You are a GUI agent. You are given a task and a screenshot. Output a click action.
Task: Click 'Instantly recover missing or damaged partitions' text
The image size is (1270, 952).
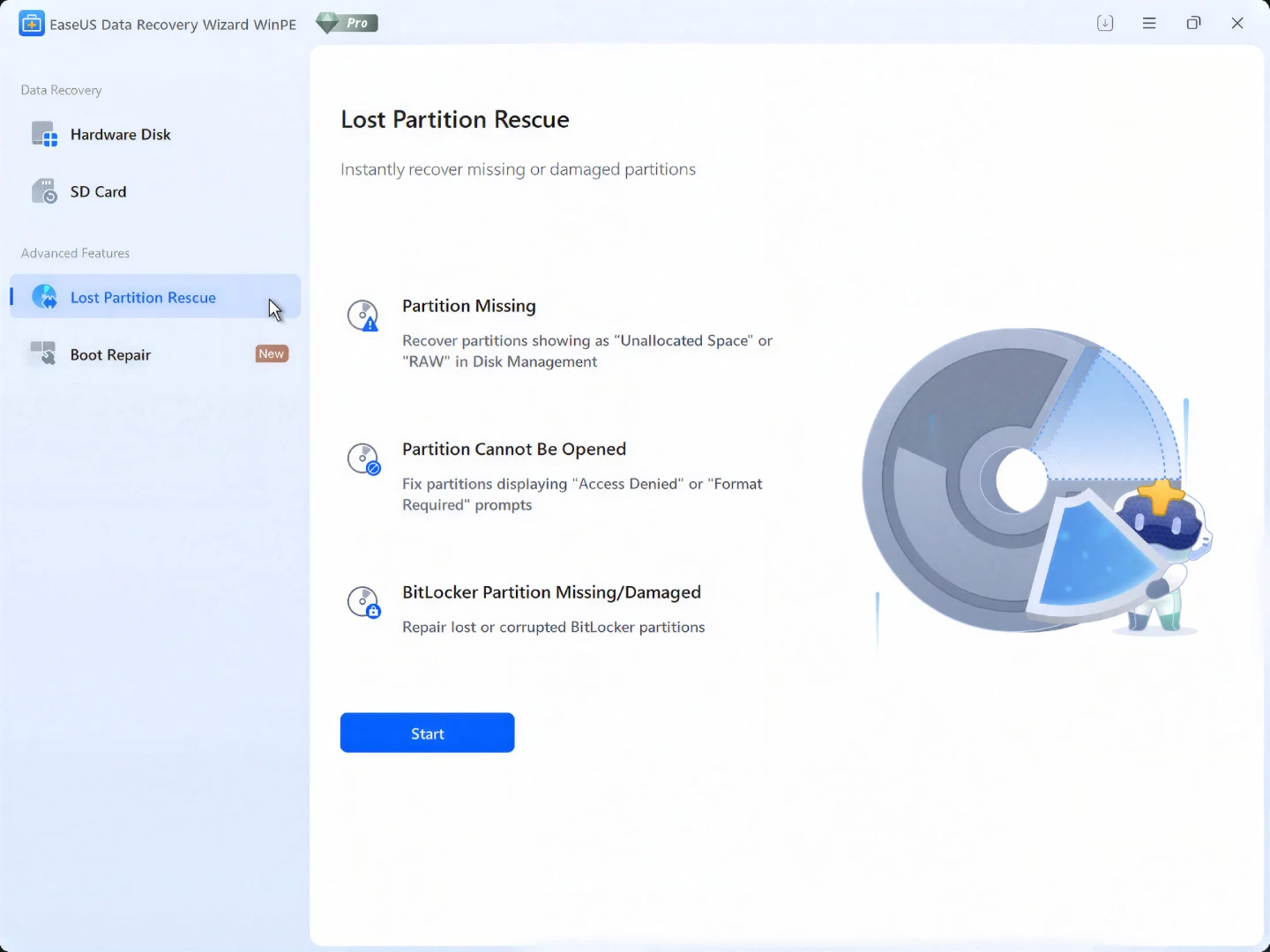click(519, 169)
